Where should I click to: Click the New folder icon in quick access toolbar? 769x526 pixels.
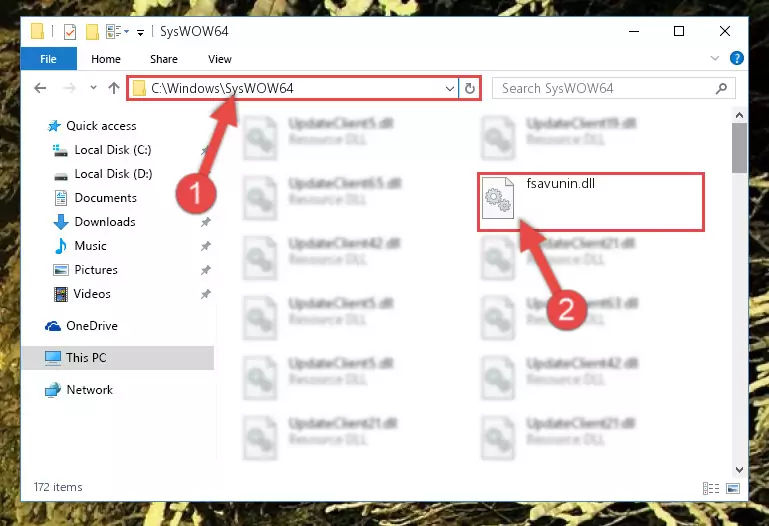click(92, 32)
